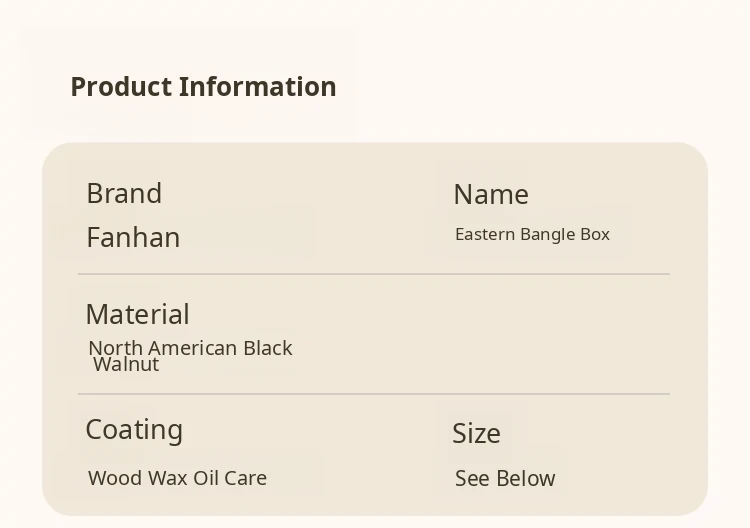Select the Name field label

click(x=491, y=194)
